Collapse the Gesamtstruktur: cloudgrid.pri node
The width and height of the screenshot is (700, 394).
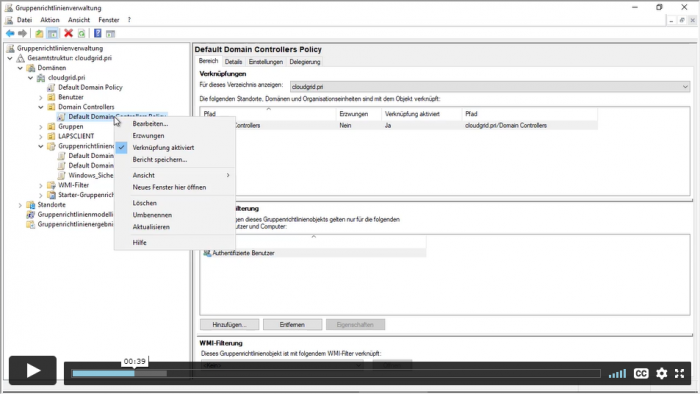point(10,58)
